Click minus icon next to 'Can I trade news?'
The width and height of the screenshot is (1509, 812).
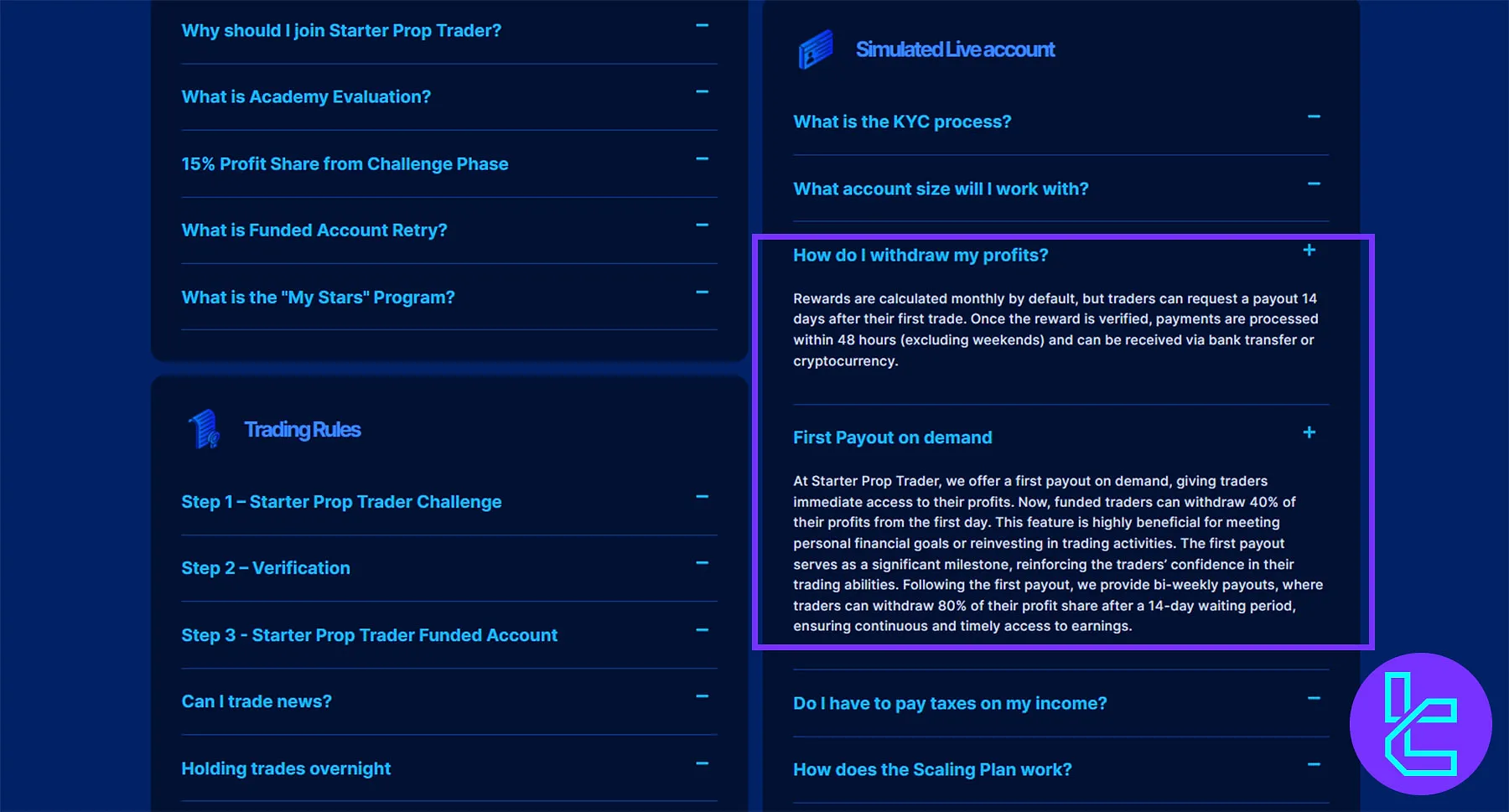pos(702,696)
